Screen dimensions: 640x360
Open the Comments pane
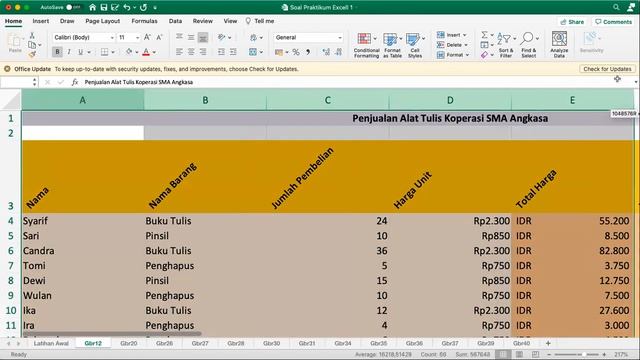pos(613,22)
